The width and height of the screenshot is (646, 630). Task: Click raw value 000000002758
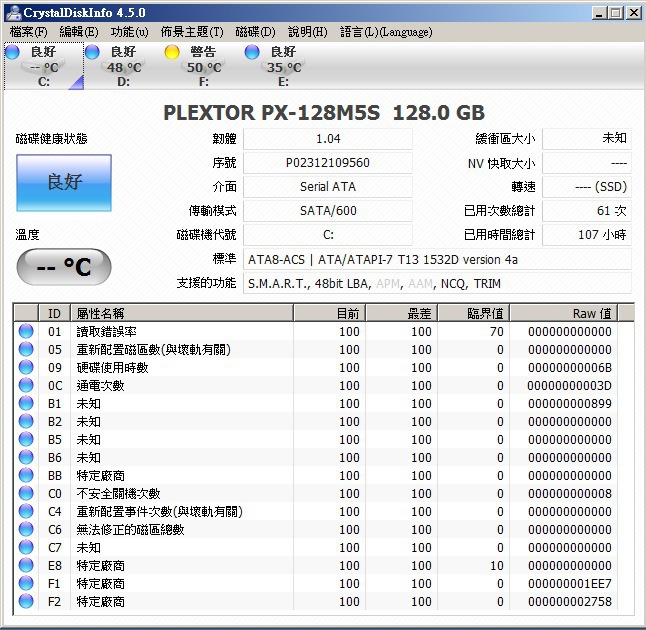coord(570,601)
